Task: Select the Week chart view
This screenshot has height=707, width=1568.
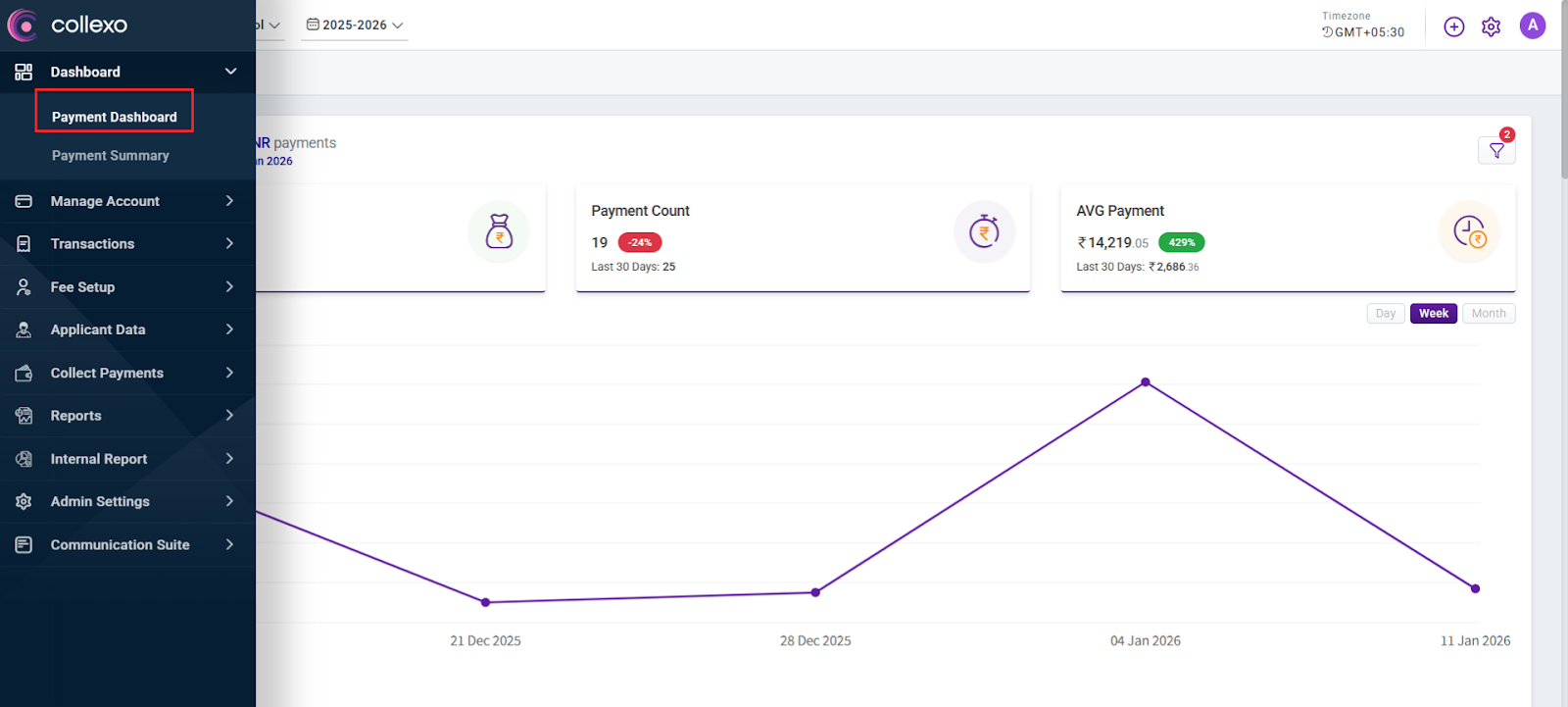Action: (1433, 314)
